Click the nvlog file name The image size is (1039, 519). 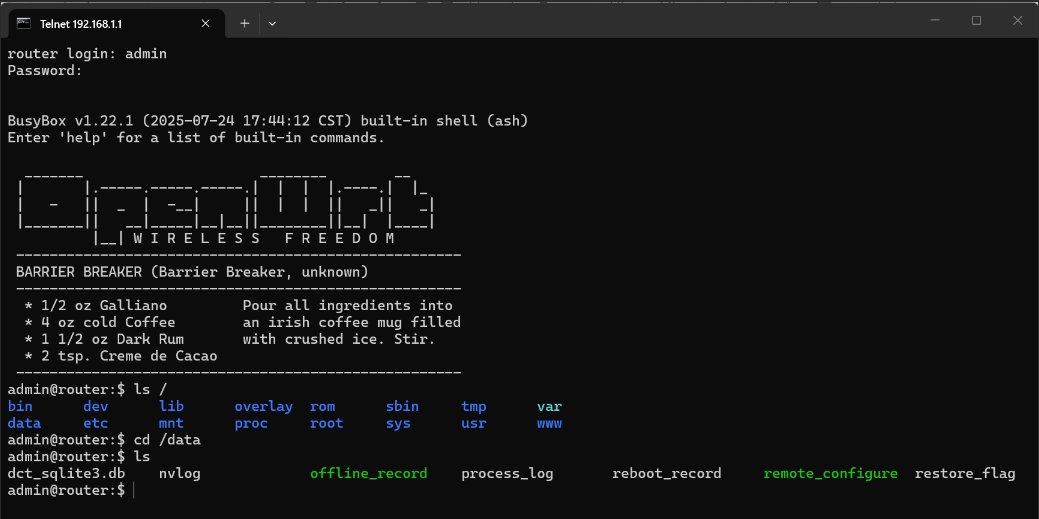pos(179,473)
